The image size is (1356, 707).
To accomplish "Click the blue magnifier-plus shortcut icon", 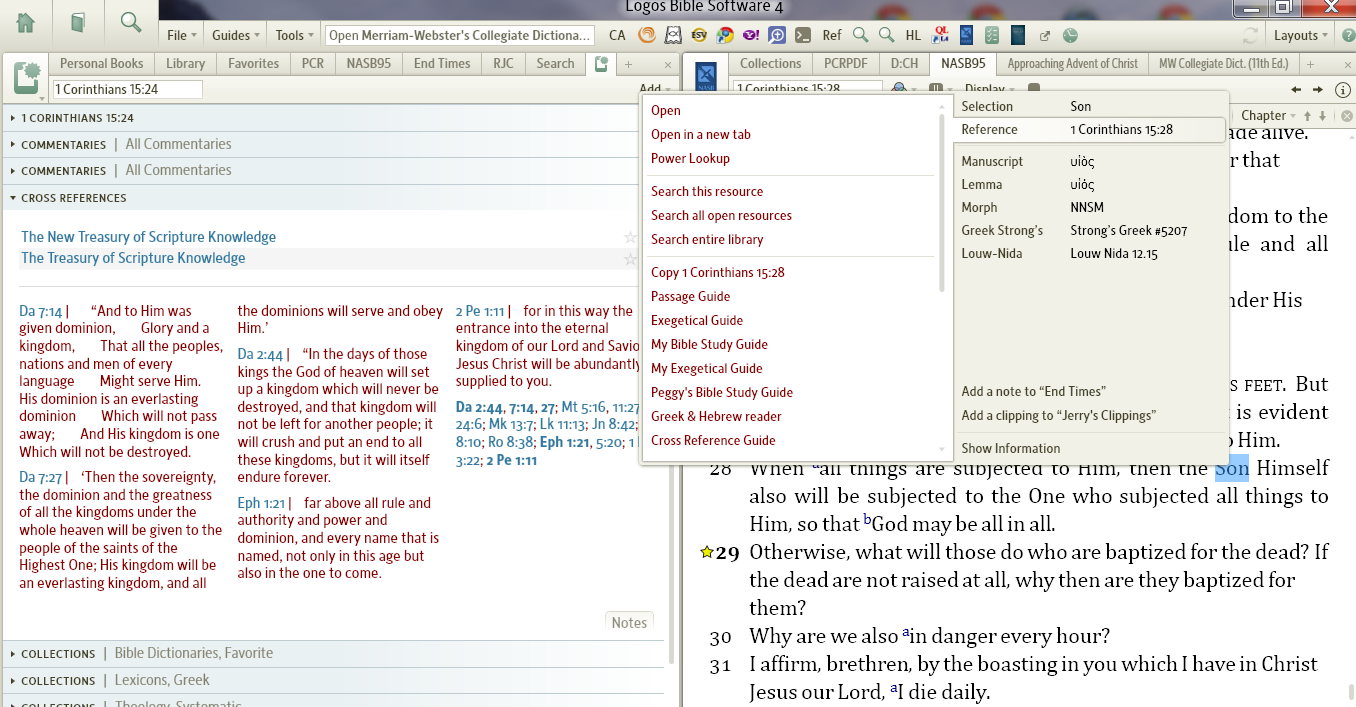I will click(777, 35).
